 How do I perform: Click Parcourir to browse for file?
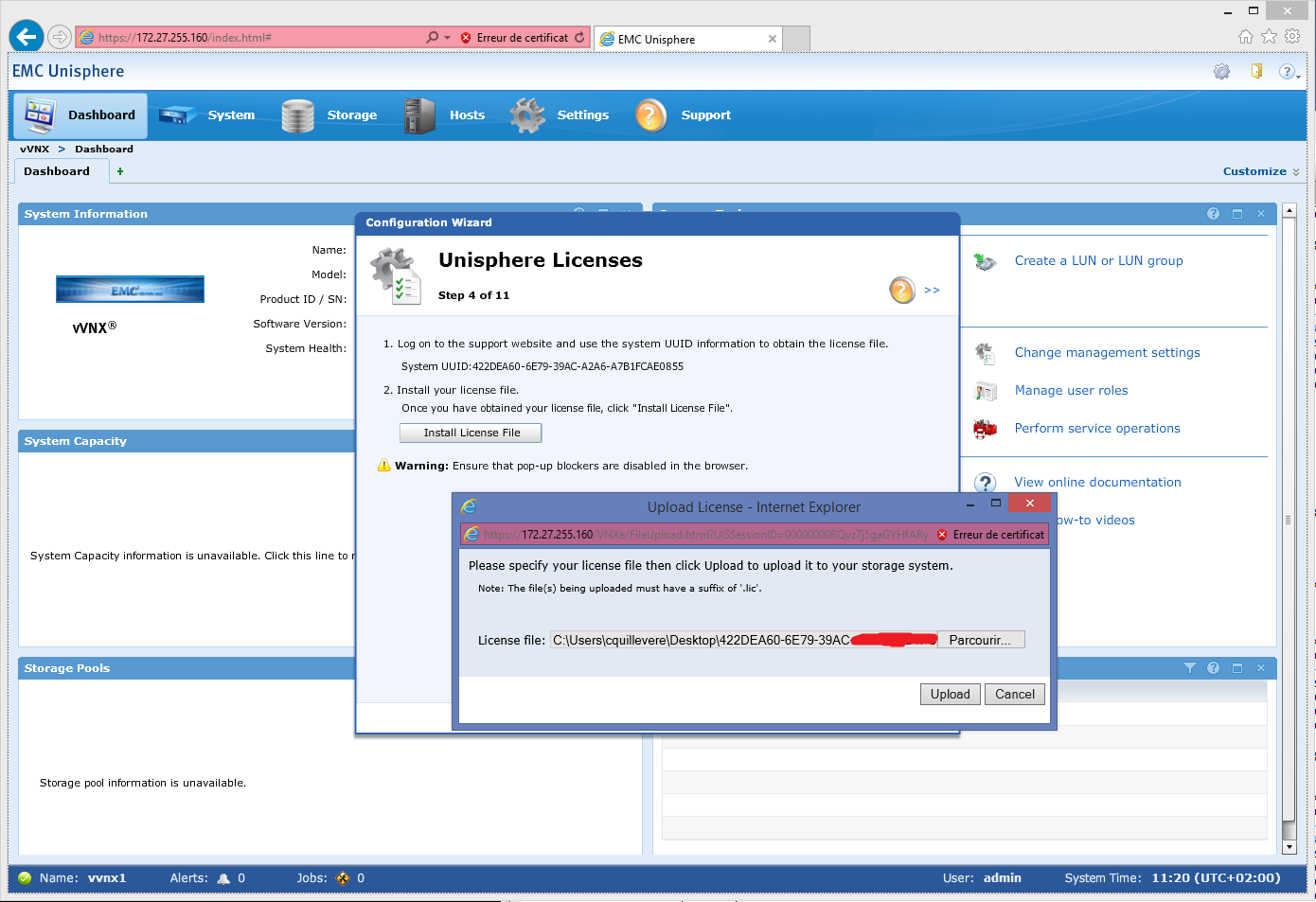pos(980,640)
